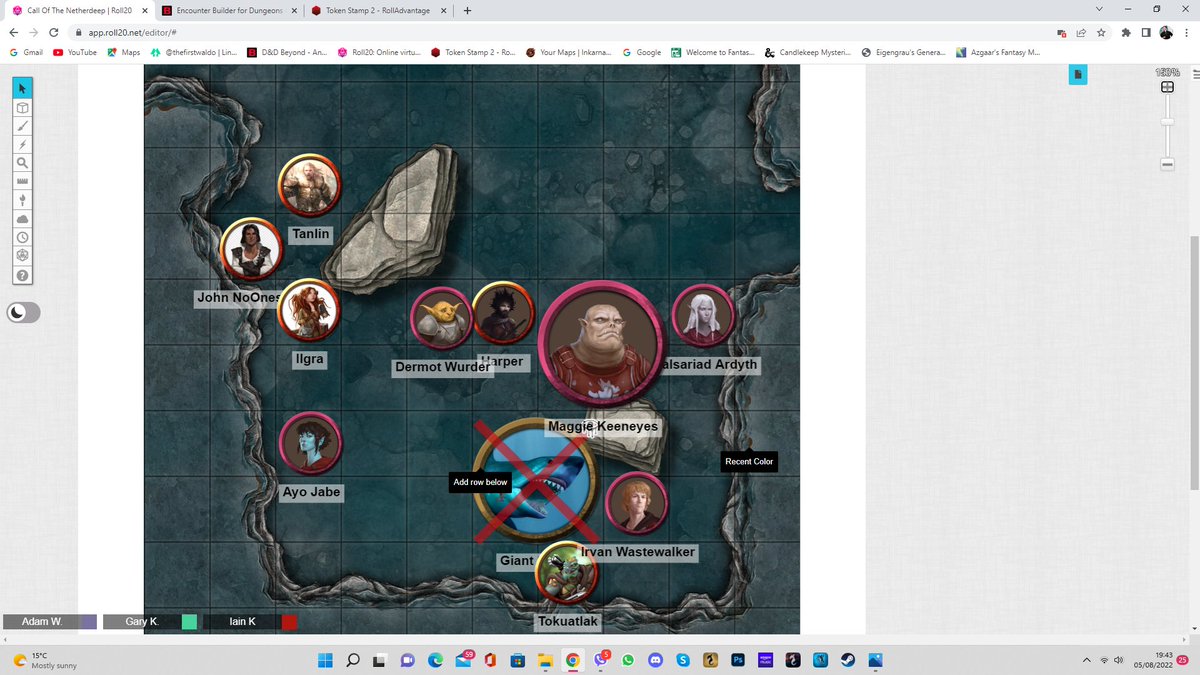Select the arrow Select tool
The width and height of the screenshot is (1200, 675).
(x=22, y=90)
